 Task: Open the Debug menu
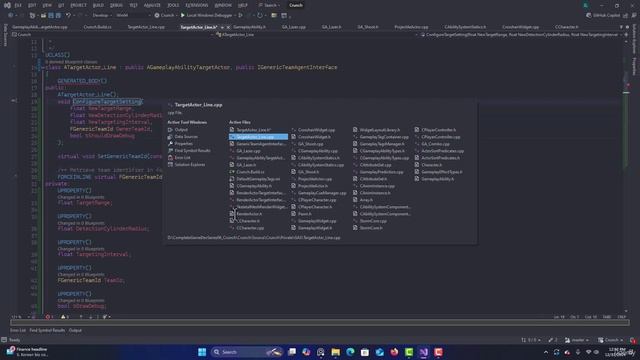pyautogui.click(x=116, y=5)
